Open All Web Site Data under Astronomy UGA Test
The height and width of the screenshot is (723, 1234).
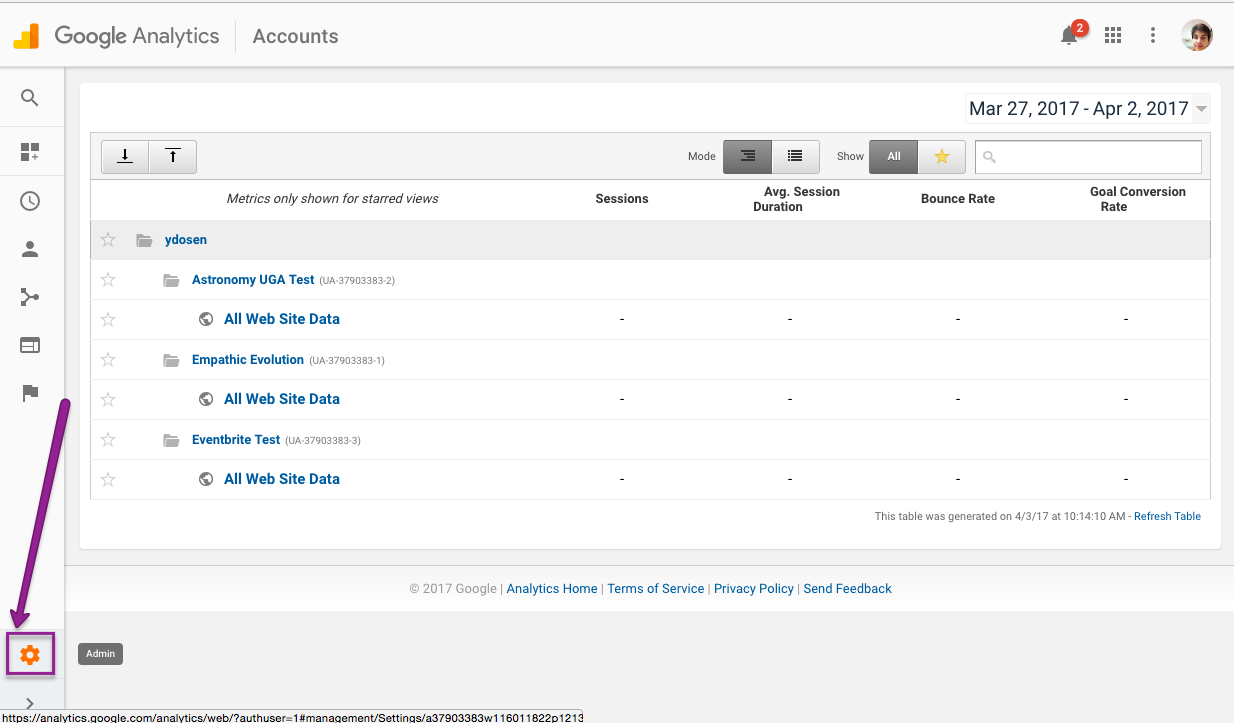(x=282, y=319)
